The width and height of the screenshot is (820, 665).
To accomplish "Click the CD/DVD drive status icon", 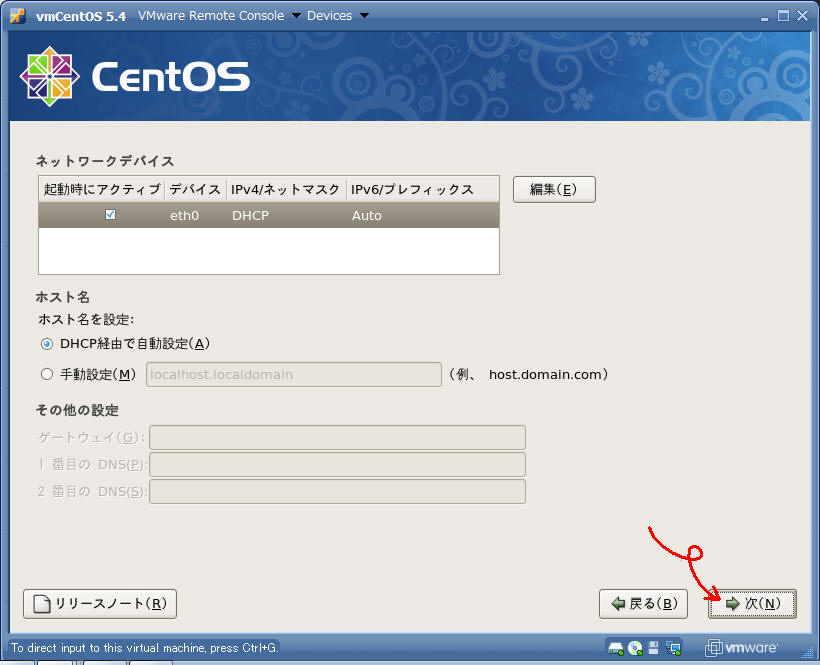I will pos(635,647).
